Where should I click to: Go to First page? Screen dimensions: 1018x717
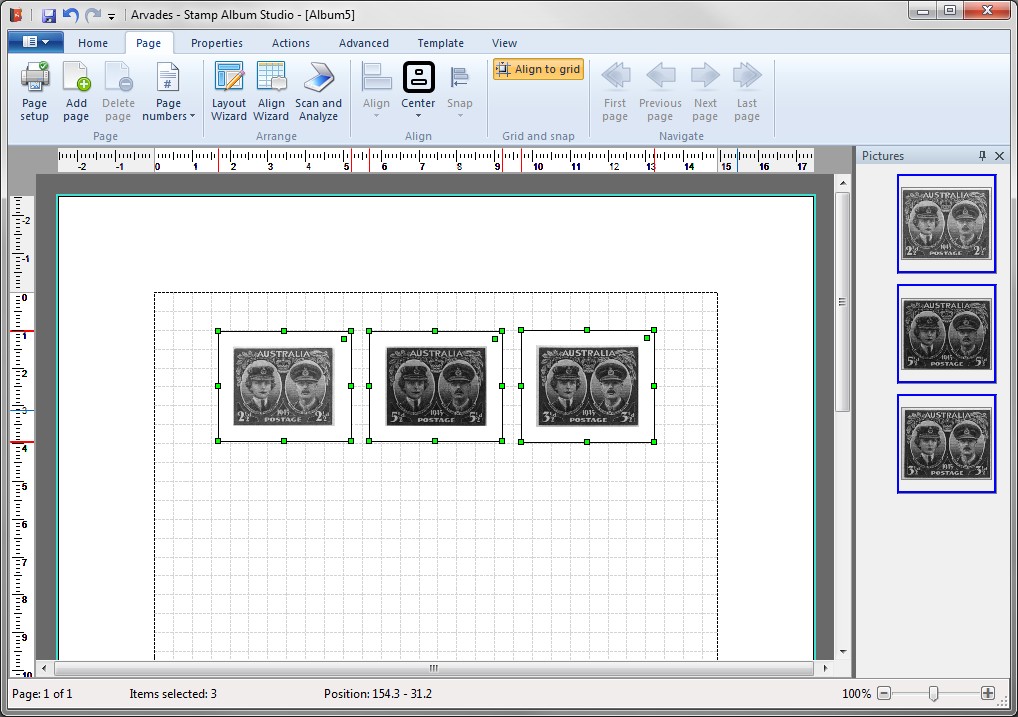(x=615, y=92)
